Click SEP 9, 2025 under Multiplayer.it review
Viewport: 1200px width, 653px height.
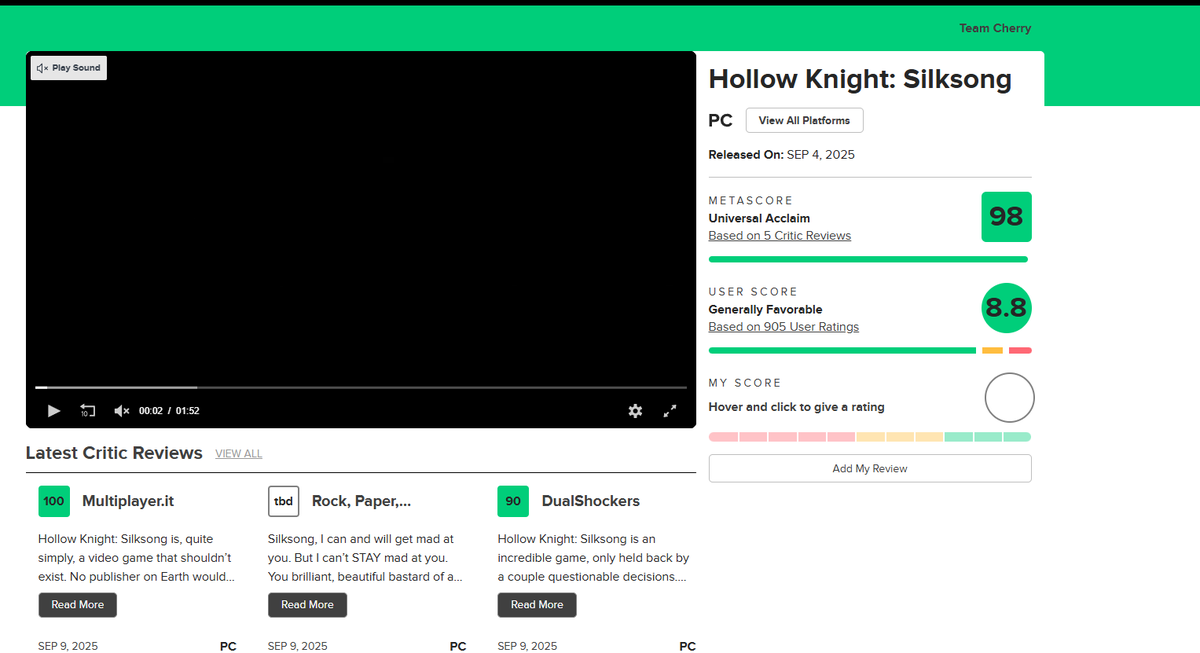[x=68, y=646]
